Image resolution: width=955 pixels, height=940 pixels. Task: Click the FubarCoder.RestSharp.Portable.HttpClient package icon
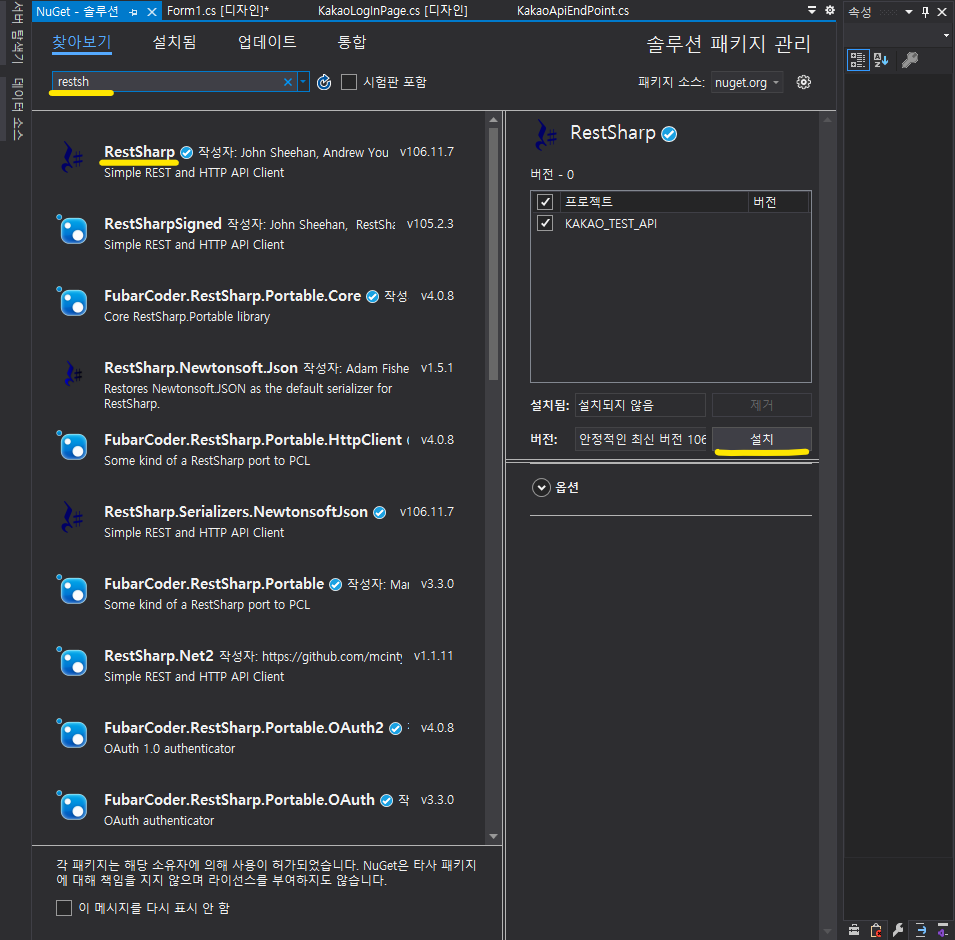(x=73, y=446)
